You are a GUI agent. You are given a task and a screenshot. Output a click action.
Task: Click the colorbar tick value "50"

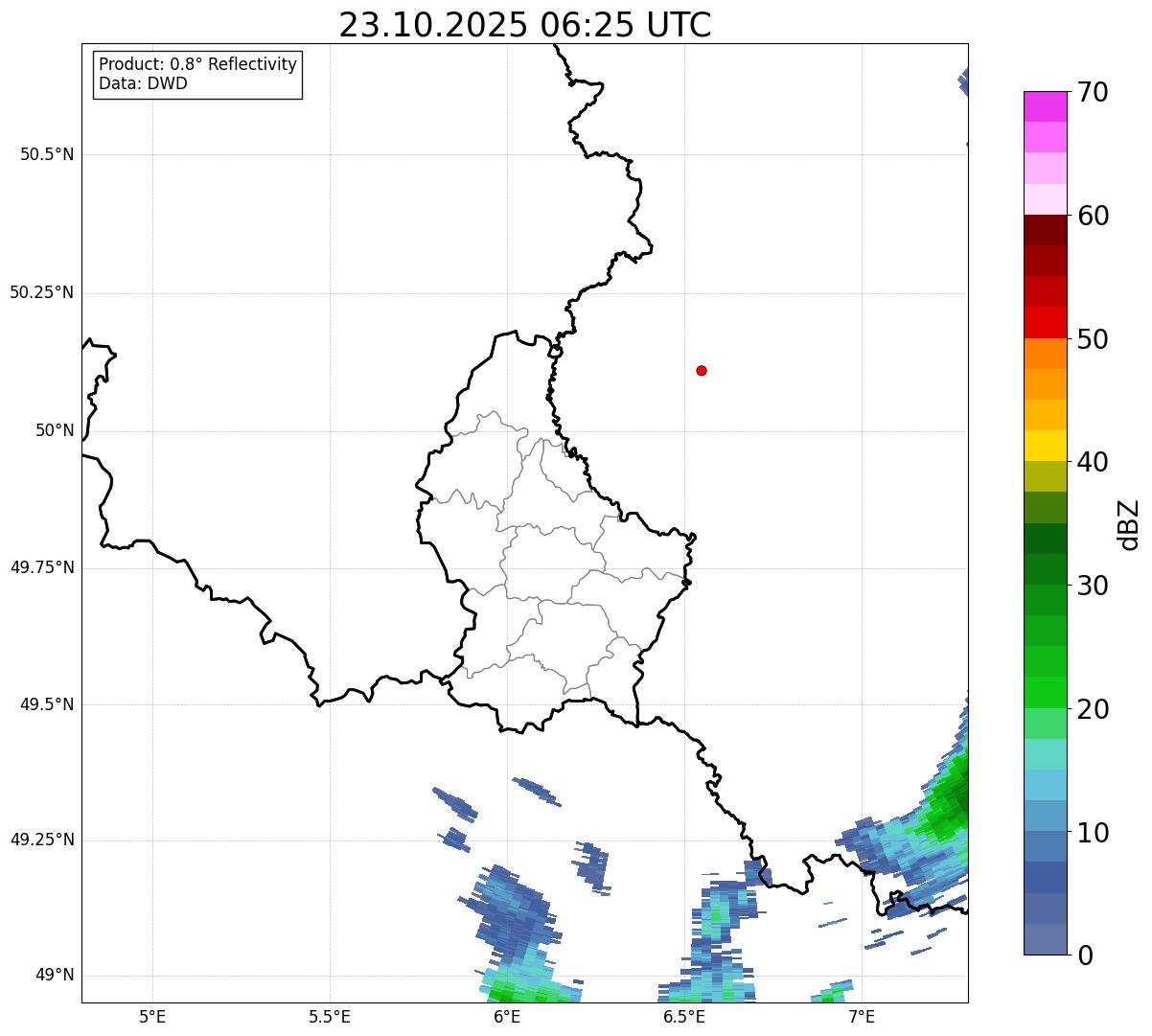point(1093,339)
